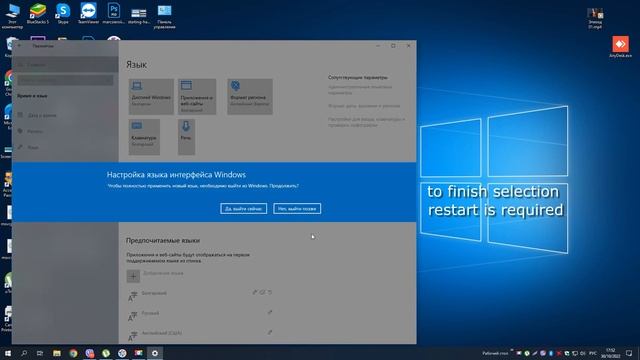Open date, time and regional formatting link
640x360 pixels.
(x=364, y=106)
